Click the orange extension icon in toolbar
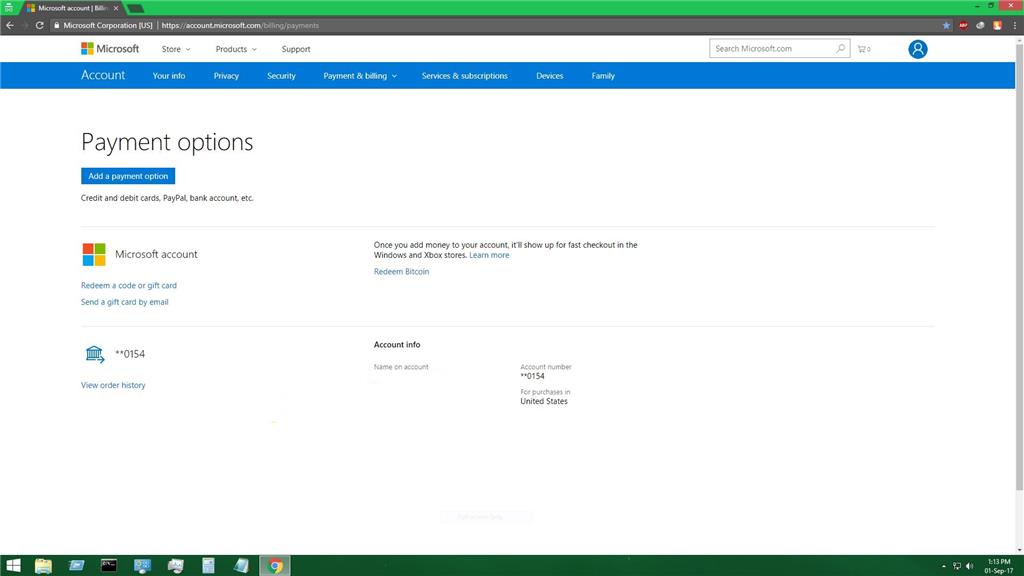 [x=997, y=25]
